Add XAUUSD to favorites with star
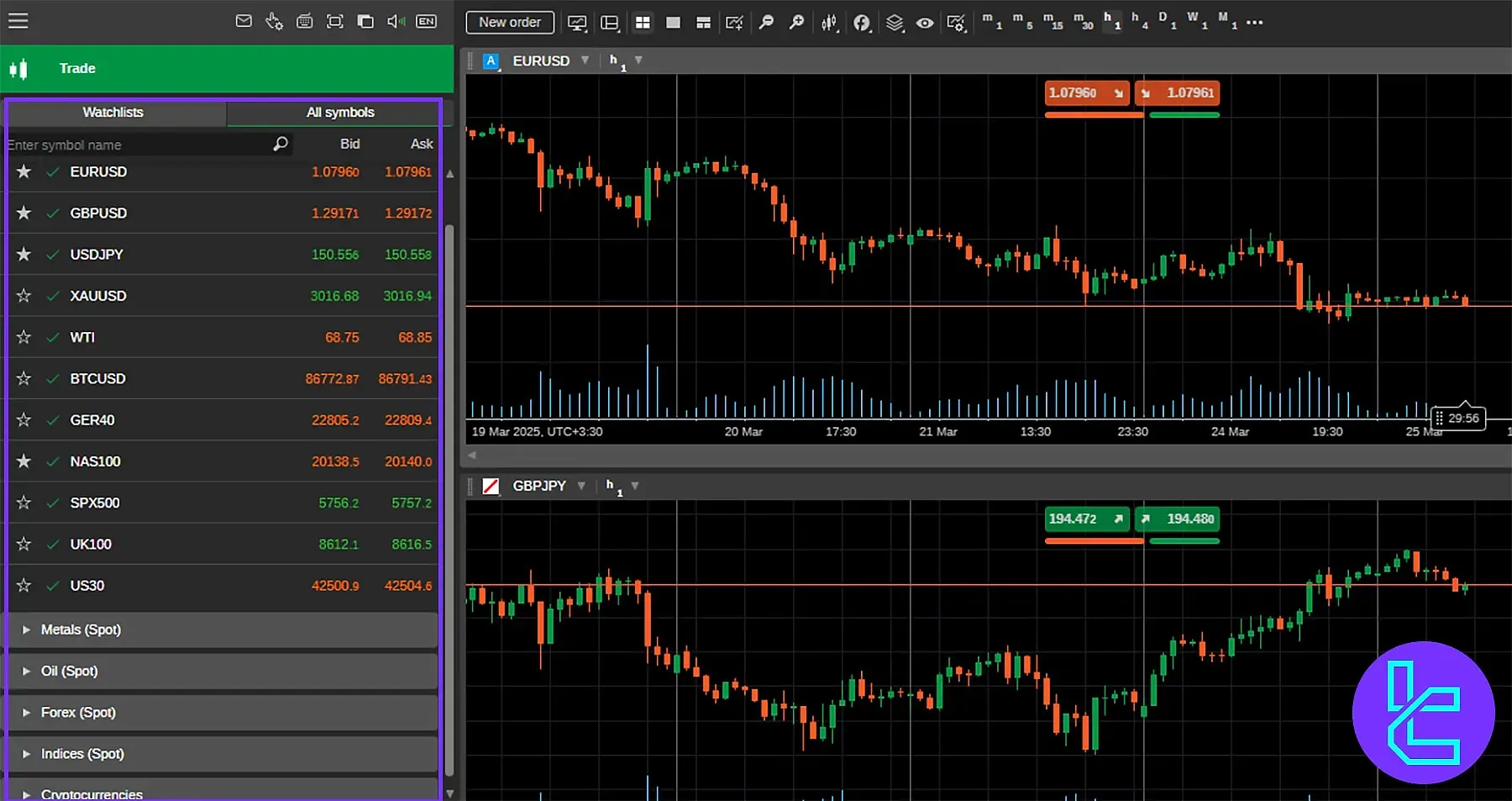 click(x=24, y=296)
